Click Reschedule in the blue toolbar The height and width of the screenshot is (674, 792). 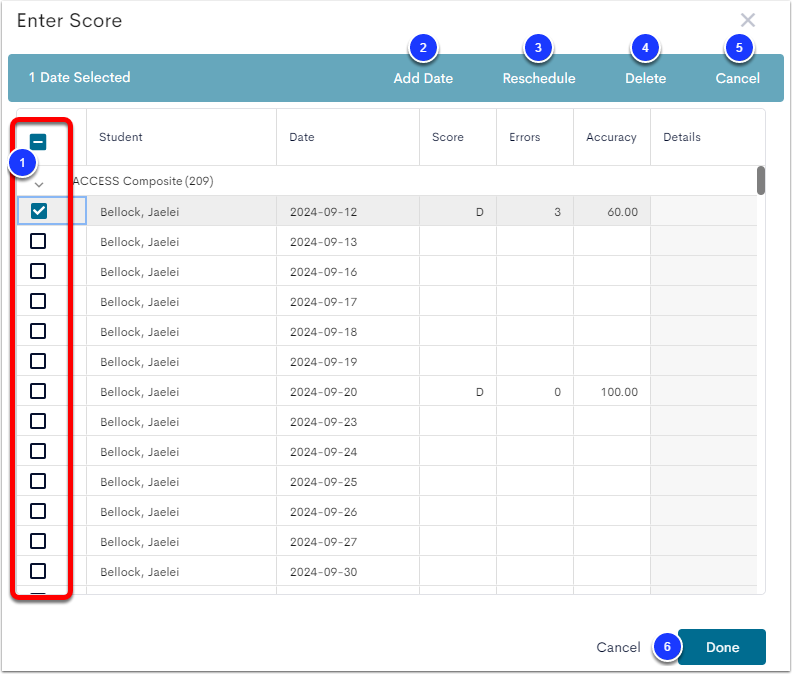click(x=539, y=78)
